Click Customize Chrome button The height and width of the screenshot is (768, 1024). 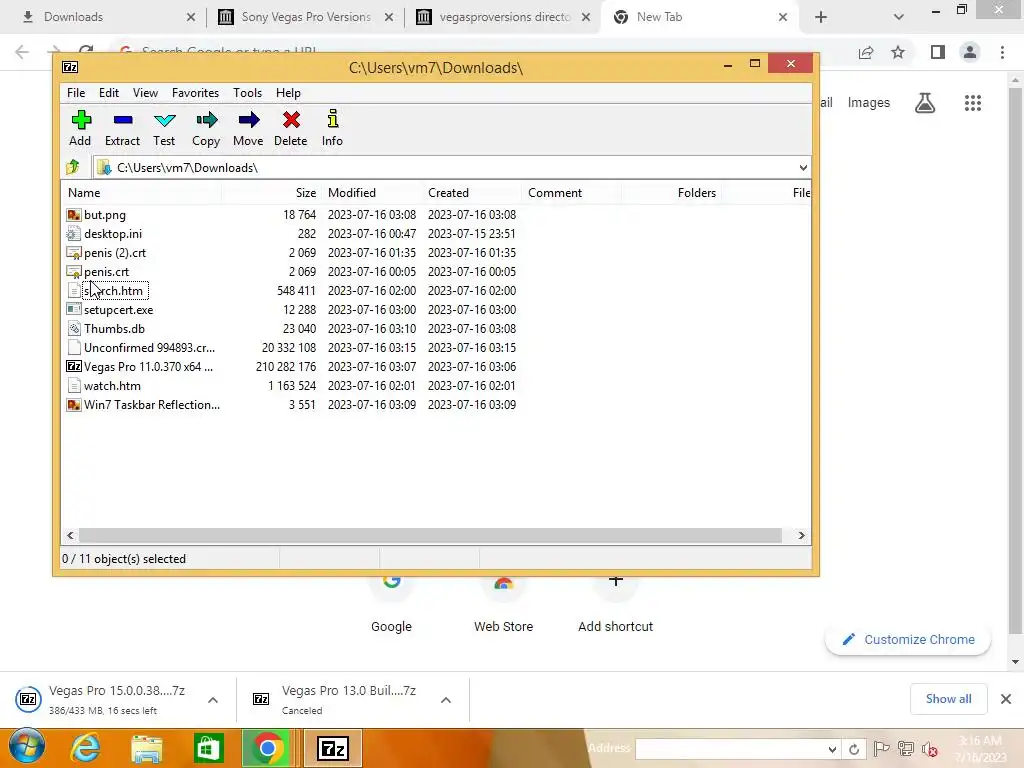point(908,639)
